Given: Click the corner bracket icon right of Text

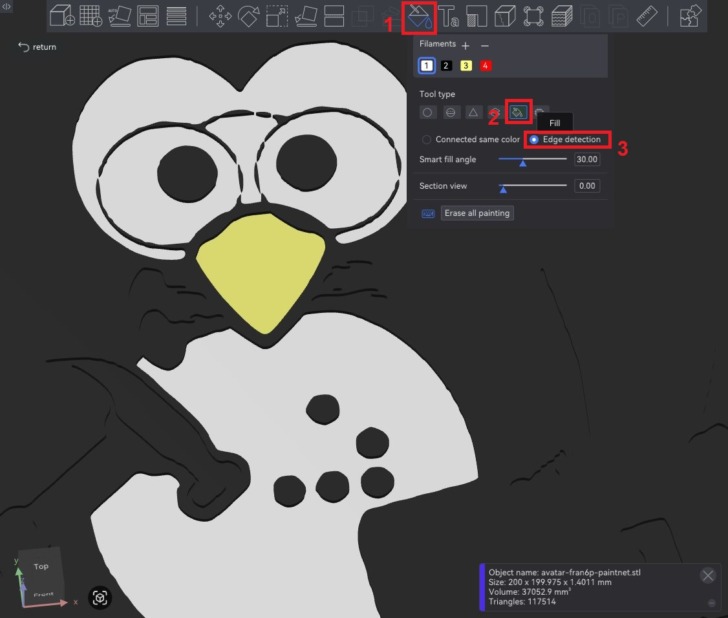Looking at the screenshot, I should pyautogui.click(x=477, y=16).
